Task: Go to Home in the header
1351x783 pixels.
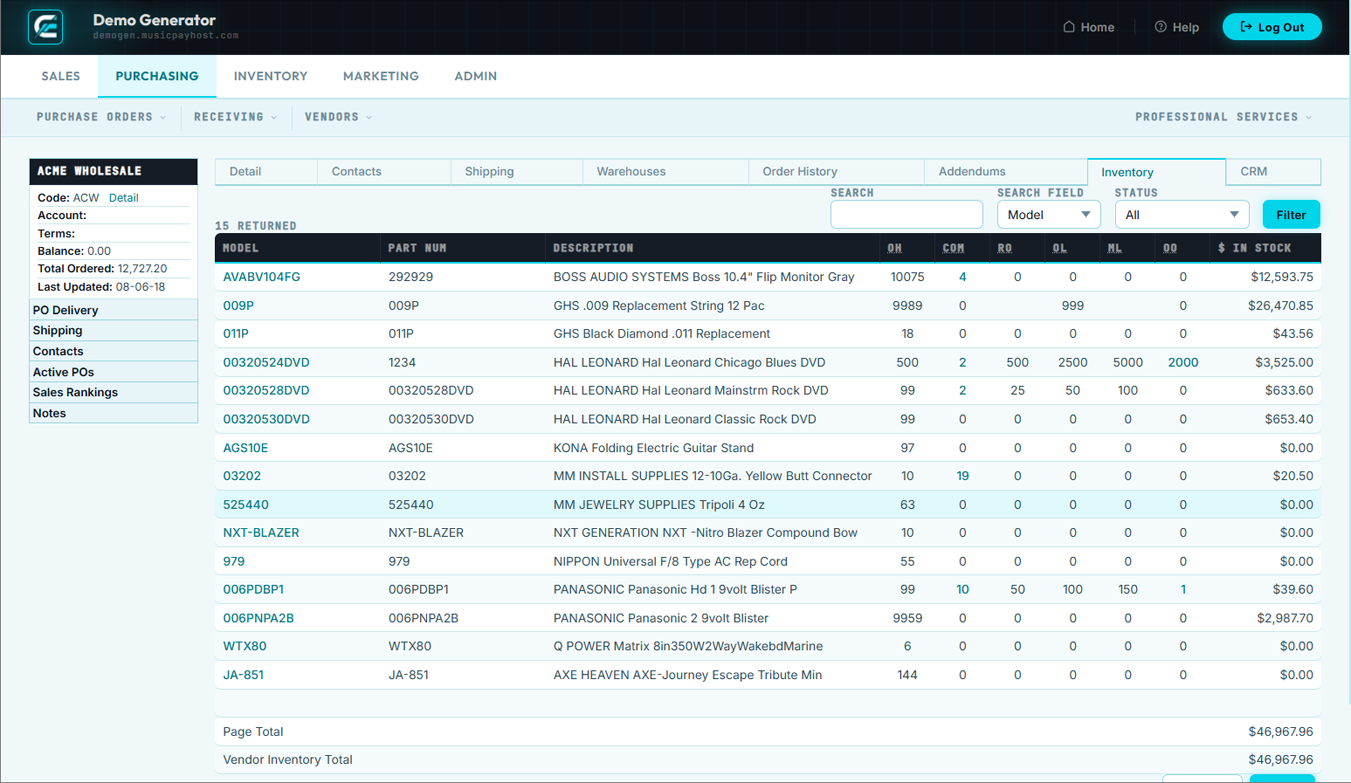Action: pos(1088,27)
